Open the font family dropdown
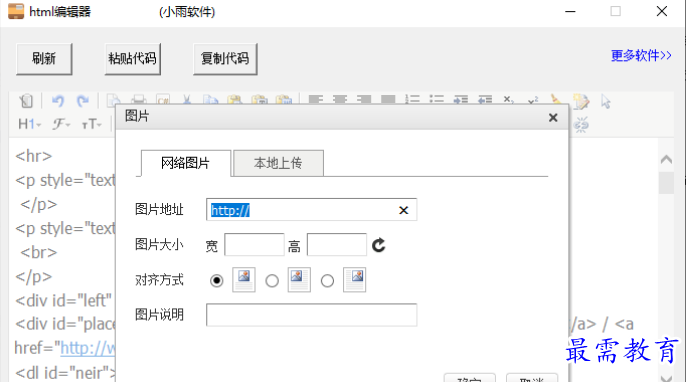 [61, 124]
